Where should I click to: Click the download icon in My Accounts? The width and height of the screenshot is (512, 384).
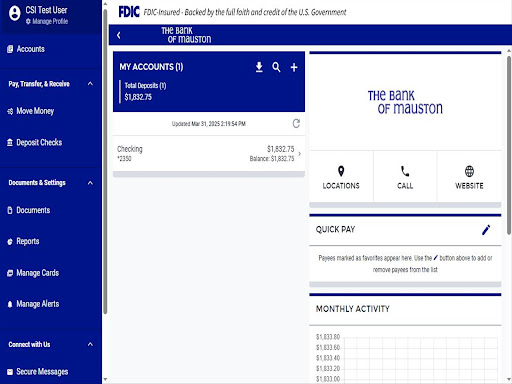tap(259, 67)
